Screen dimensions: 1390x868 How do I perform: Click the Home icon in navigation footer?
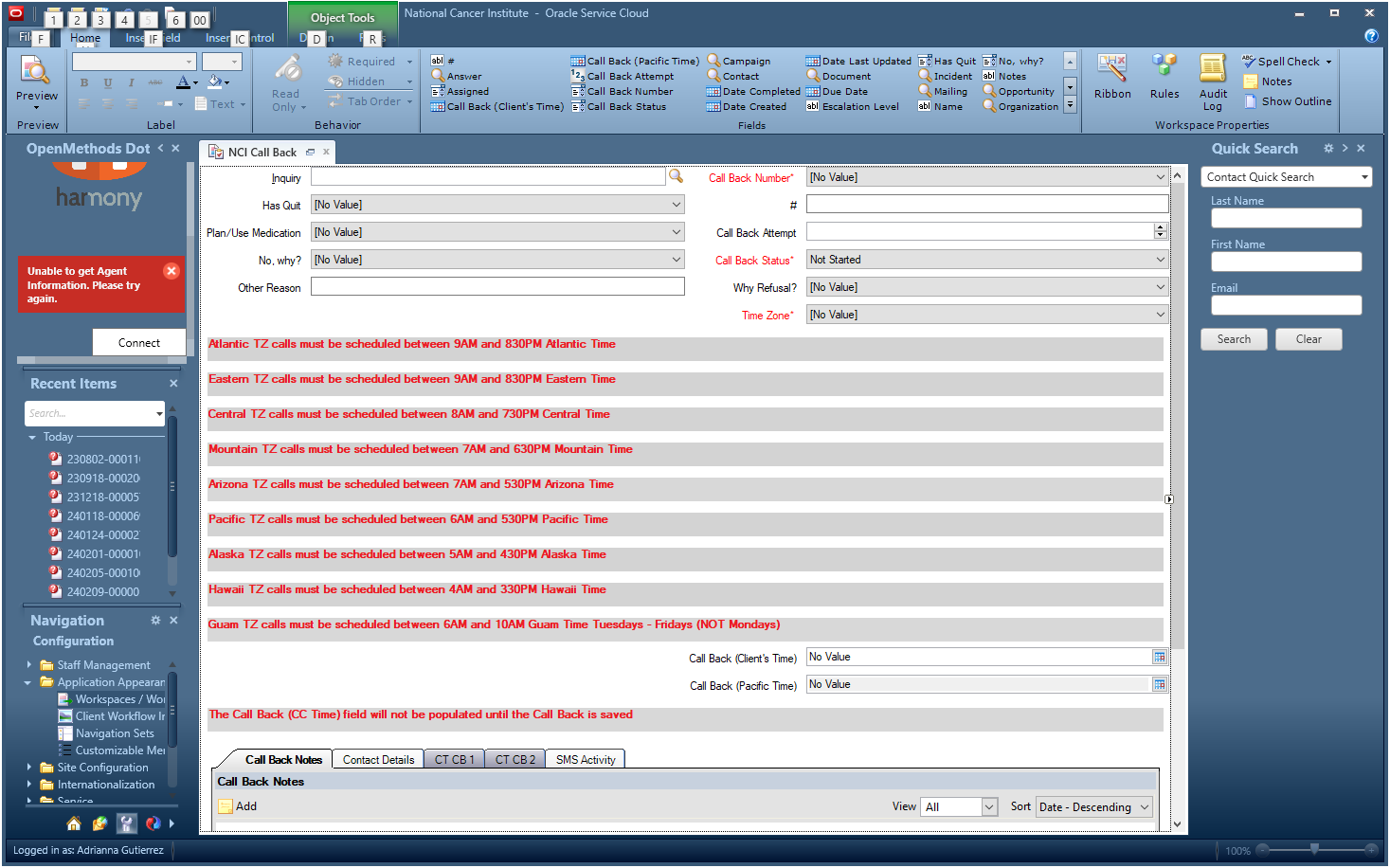pos(73,823)
